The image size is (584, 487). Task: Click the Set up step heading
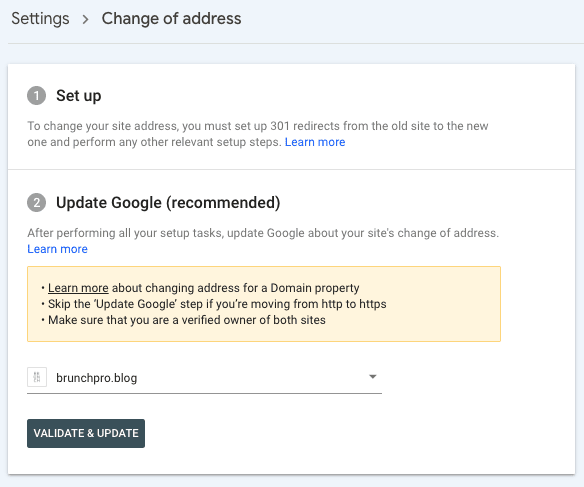click(79, 96)
